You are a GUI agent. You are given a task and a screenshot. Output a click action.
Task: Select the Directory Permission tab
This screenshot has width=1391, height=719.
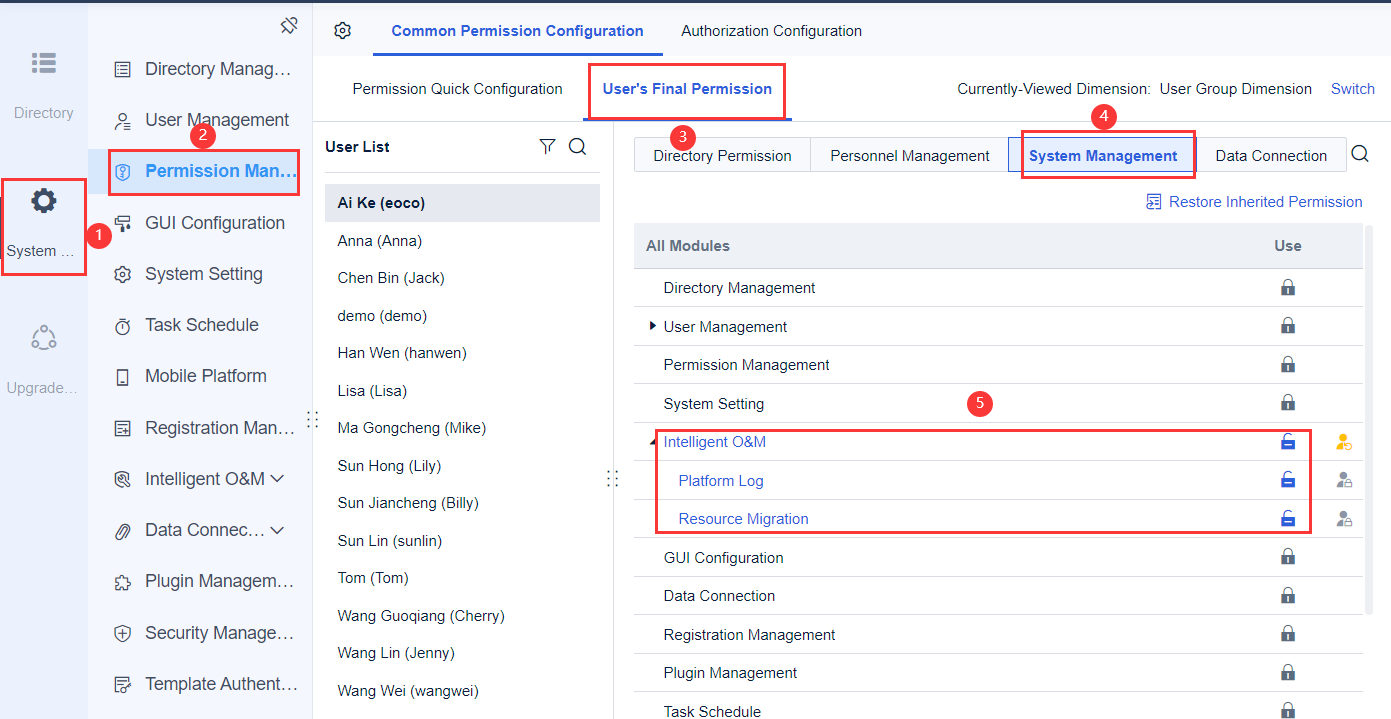click(722, 156)
